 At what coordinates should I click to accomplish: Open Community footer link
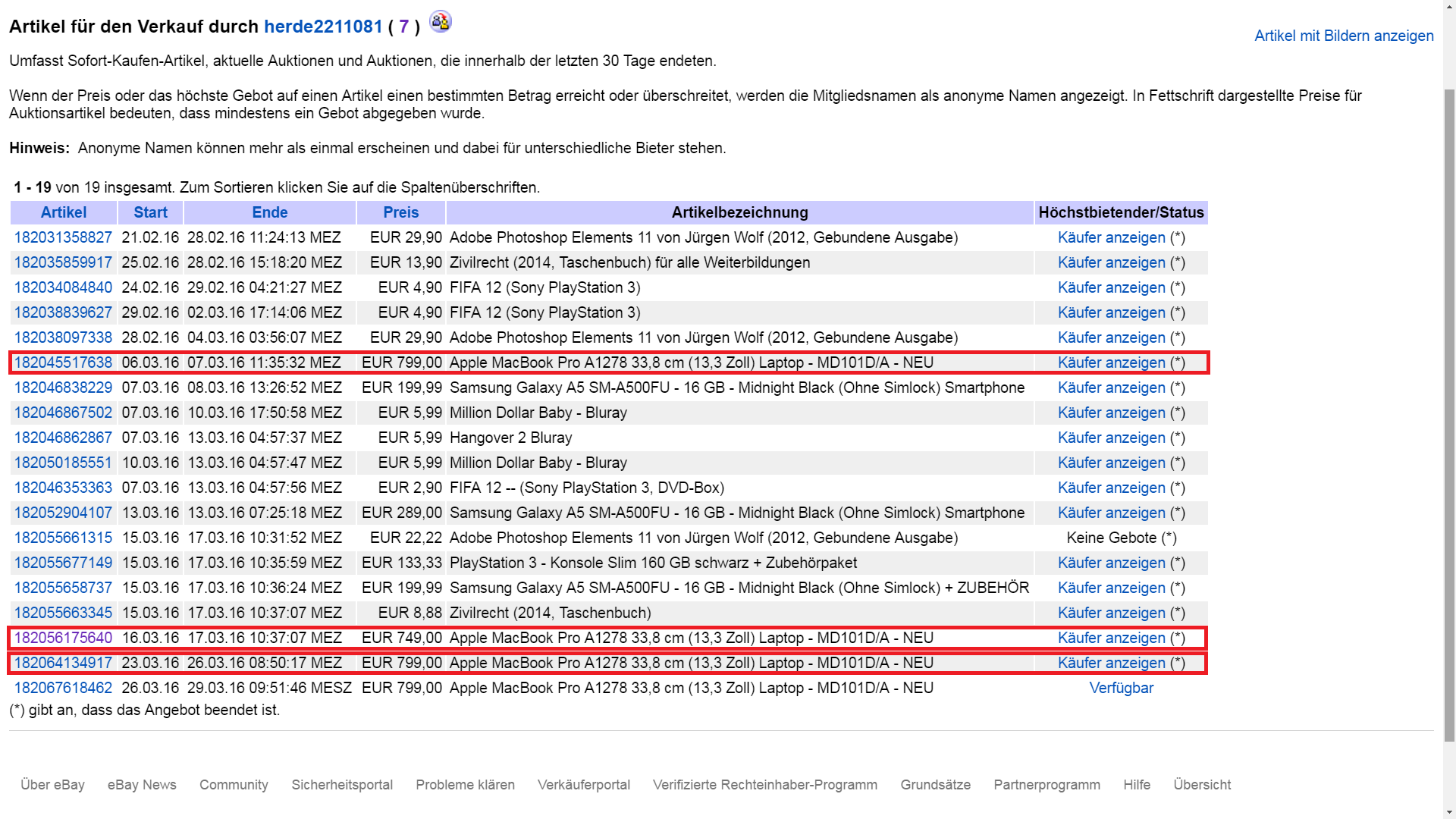tap(234, 785)
